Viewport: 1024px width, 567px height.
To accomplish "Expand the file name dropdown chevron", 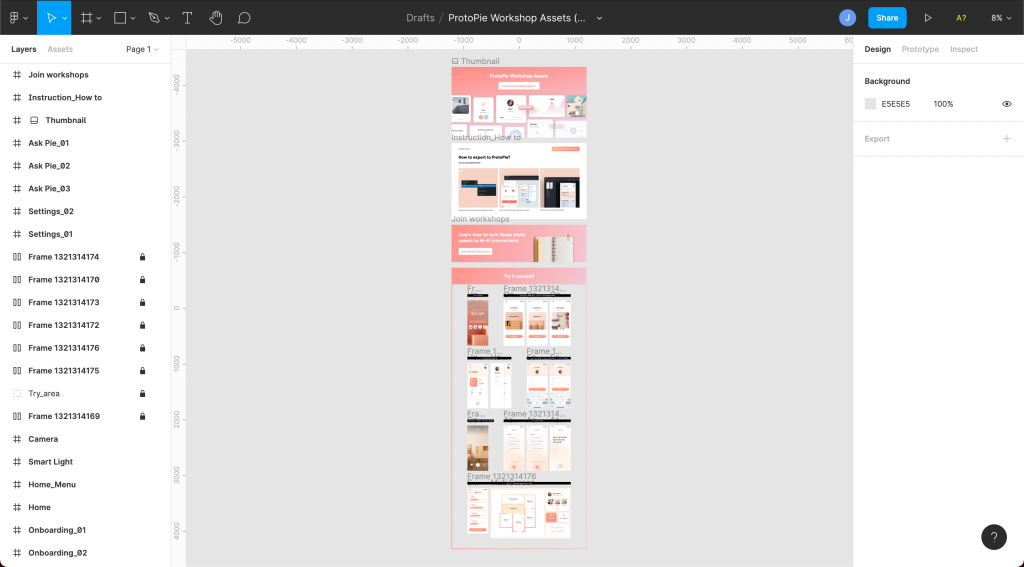I will 600,18.
